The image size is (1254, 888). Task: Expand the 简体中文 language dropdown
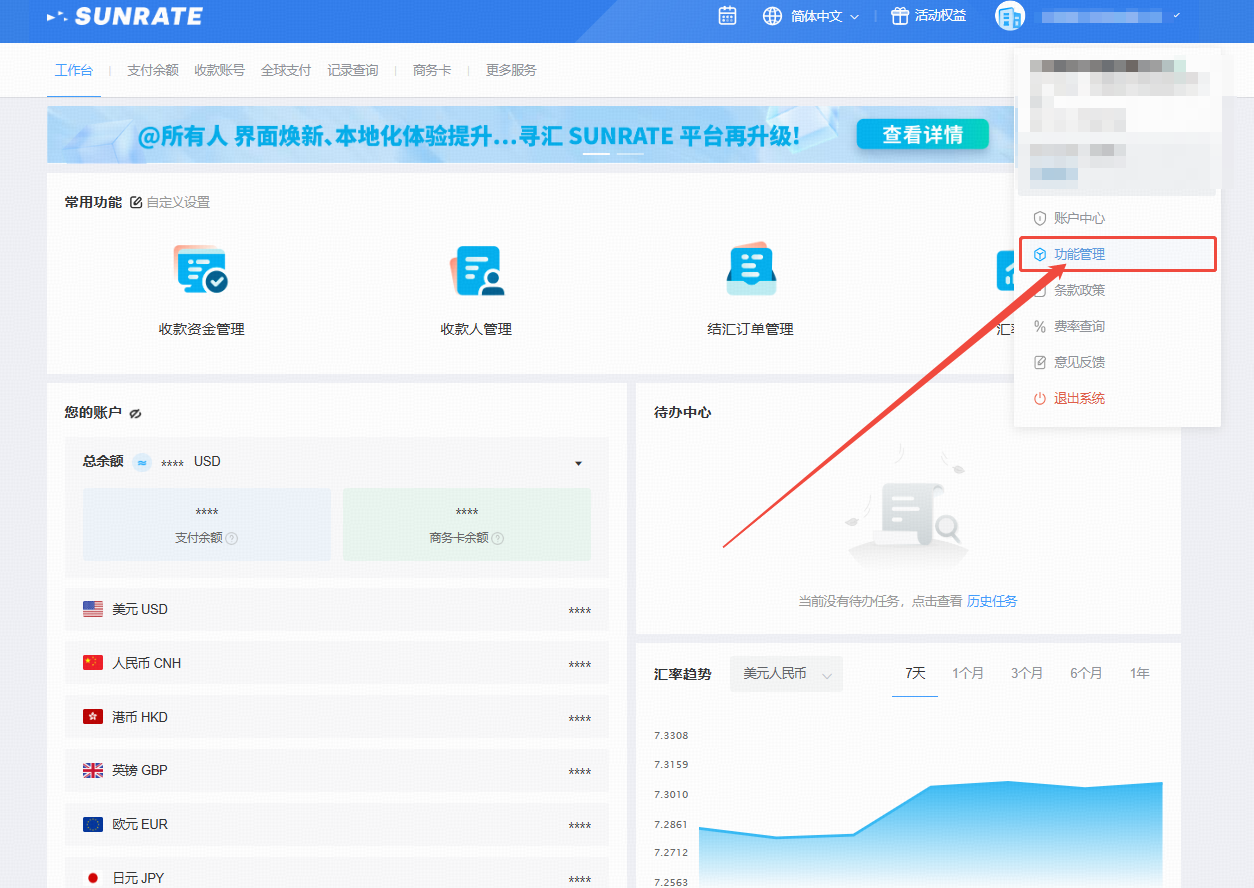pyautogui.click(x=811, y=16)
